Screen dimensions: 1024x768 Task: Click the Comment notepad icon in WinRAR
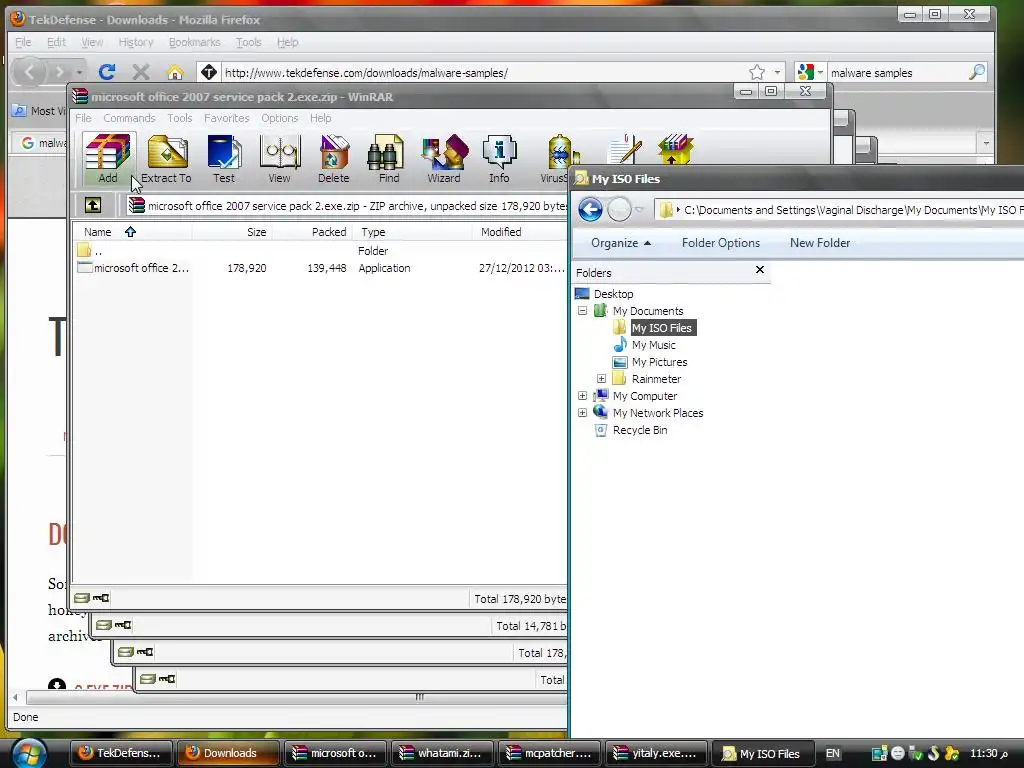624,149
